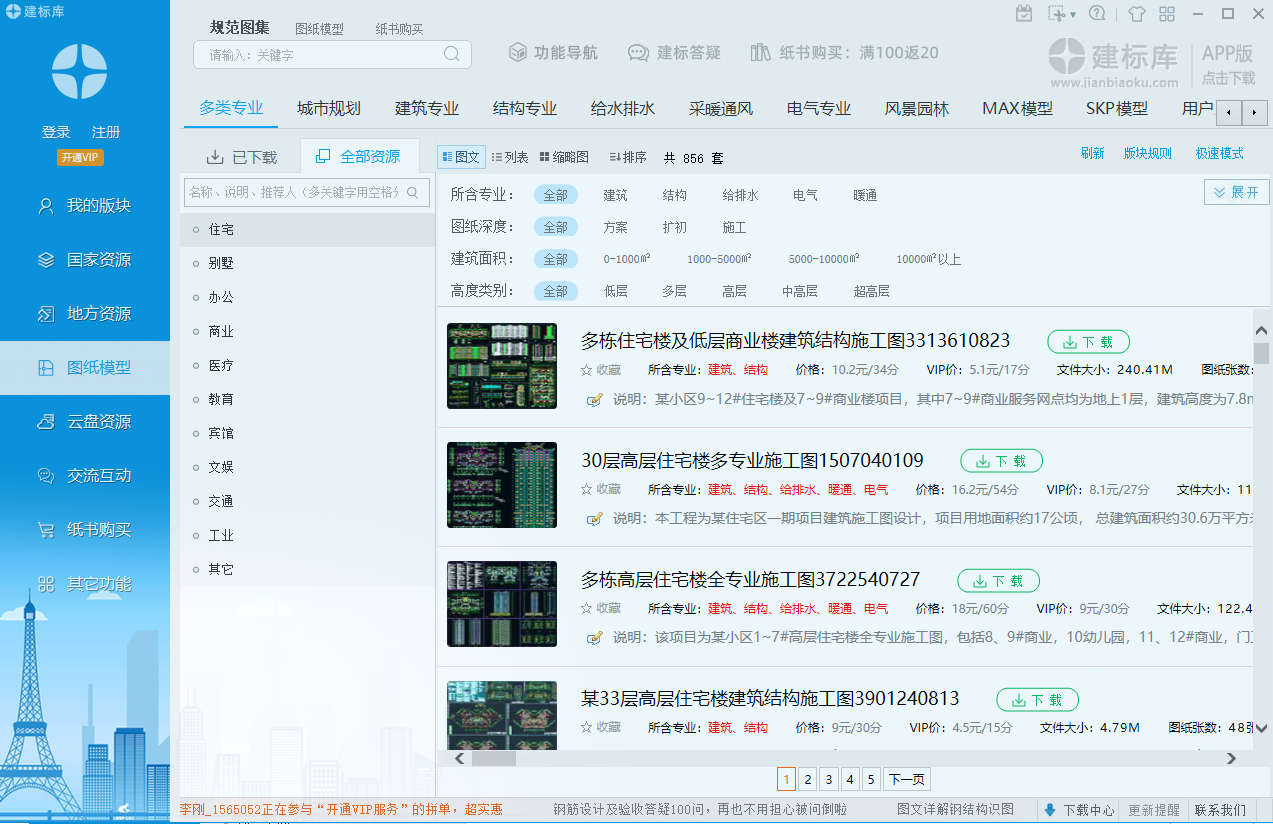Switch to 缩略图 thumbnail view

[x=564, y=157]
